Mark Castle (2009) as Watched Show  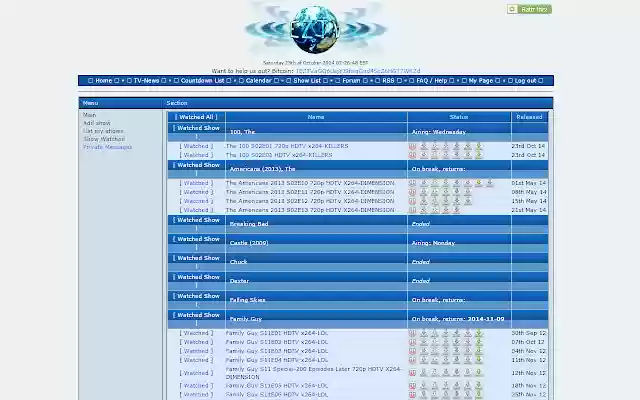coord(196,243)
